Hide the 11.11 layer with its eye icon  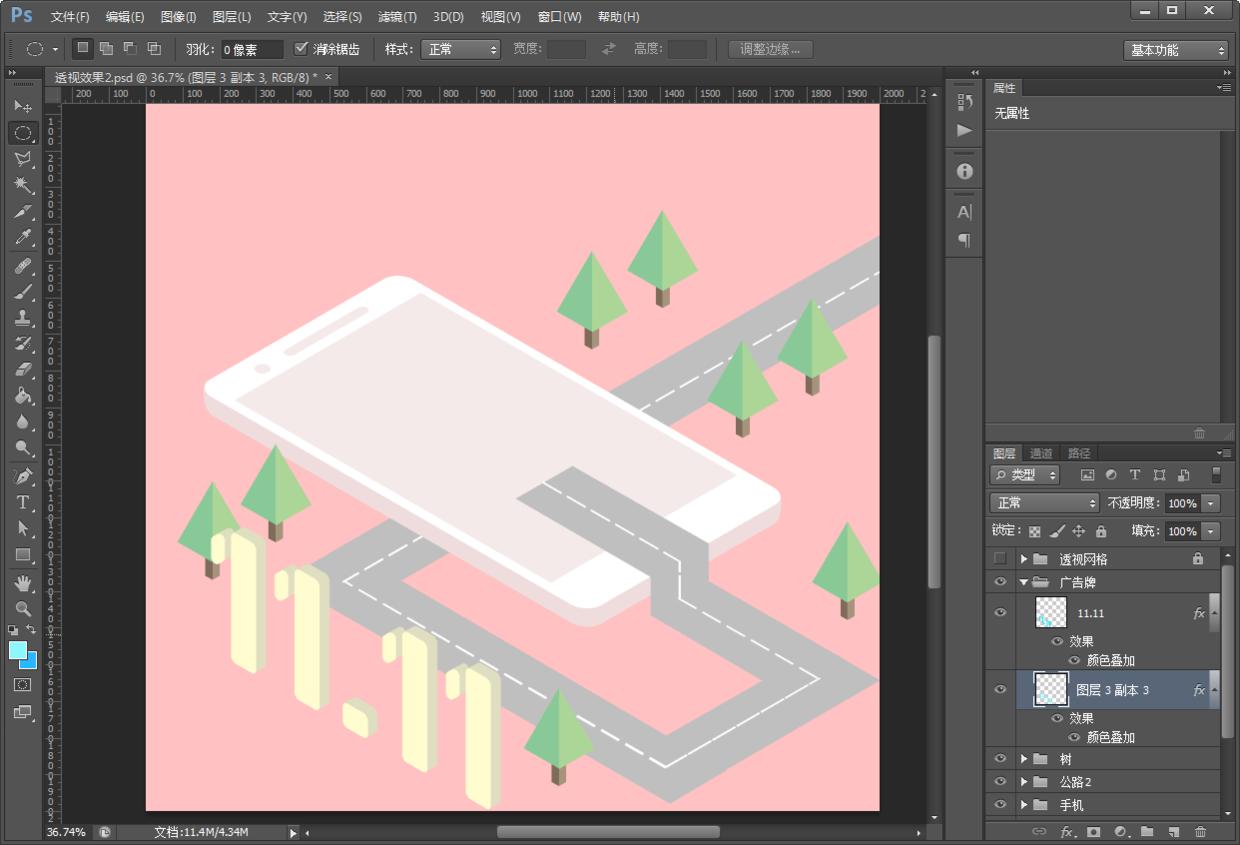pyautogui.click(x=1000, y=612)
